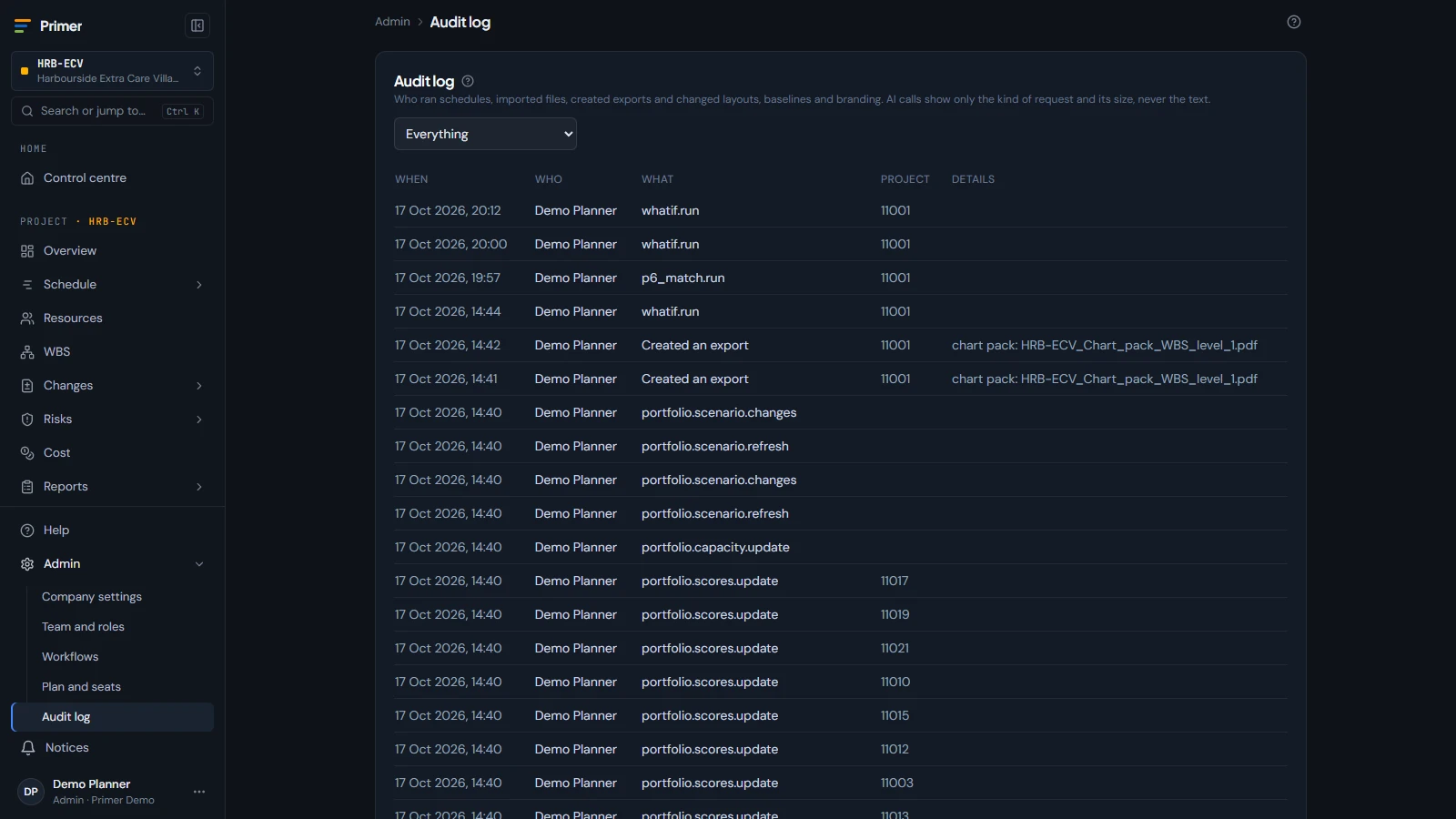Click the DETAILS column header
The width and height of the screenshot is (1456, 819).
[973, 179]
